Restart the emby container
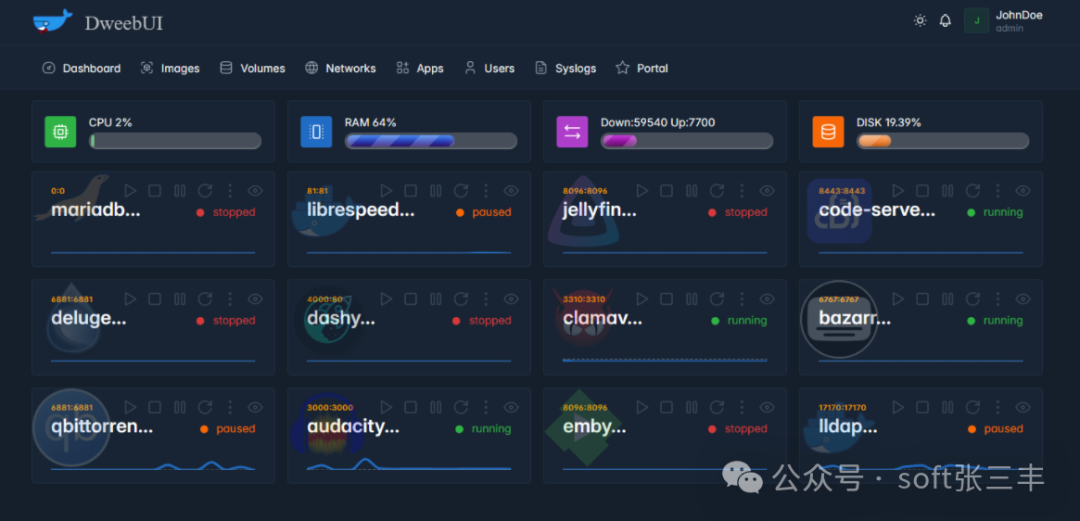The height and width of the screenshot is (521, 1080). click(717, 407)
